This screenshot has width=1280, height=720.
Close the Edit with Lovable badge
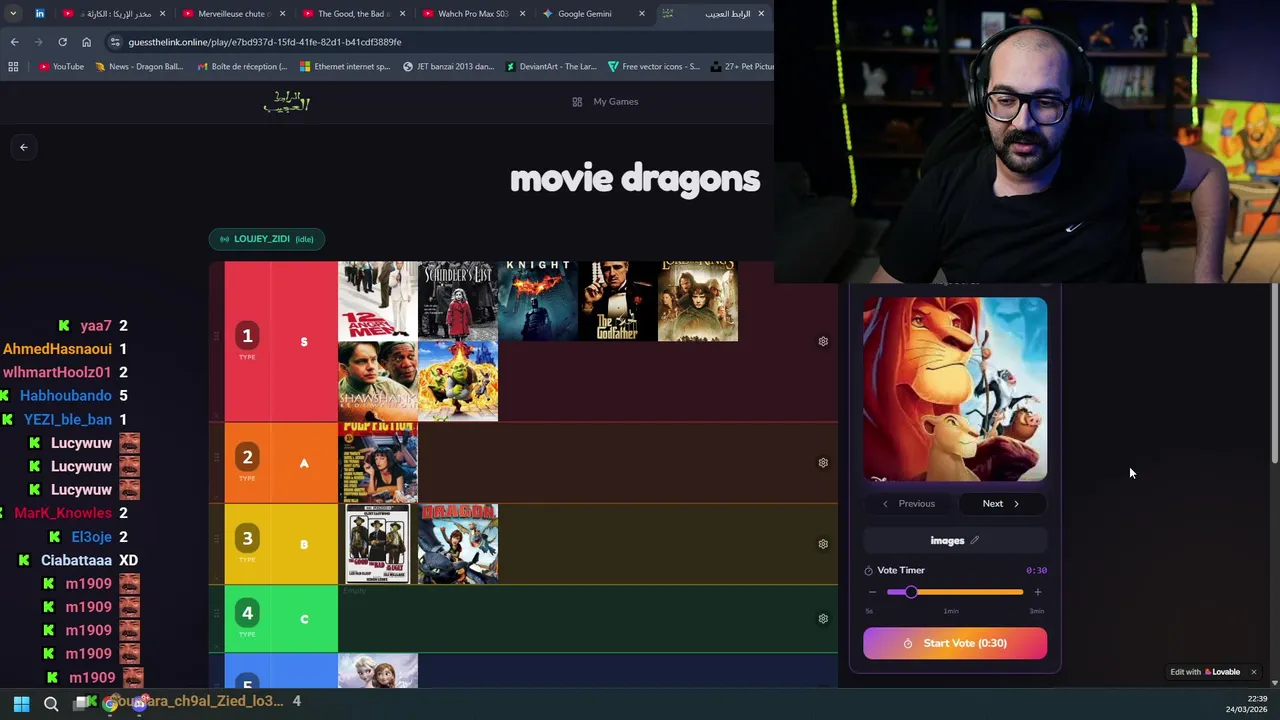point(1253,672)
